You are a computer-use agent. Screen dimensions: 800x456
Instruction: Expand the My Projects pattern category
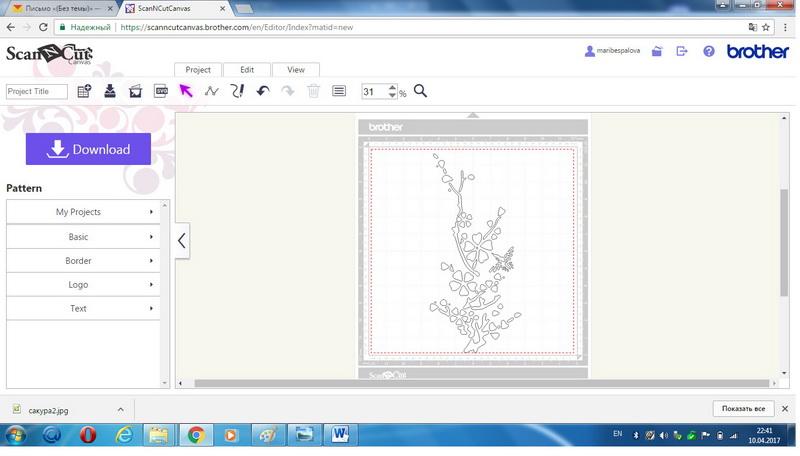click(x=83, y=212)
